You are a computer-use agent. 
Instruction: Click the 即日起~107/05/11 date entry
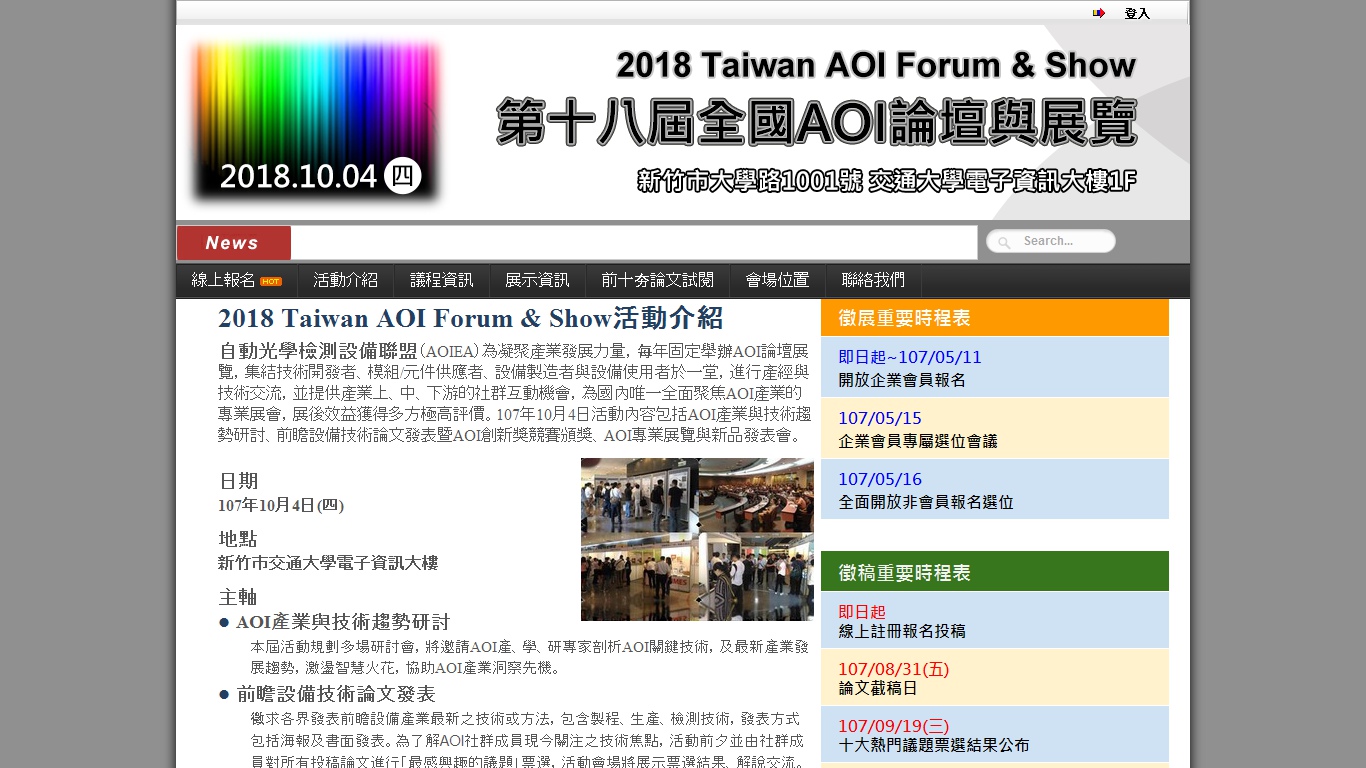tap(910, 358)
